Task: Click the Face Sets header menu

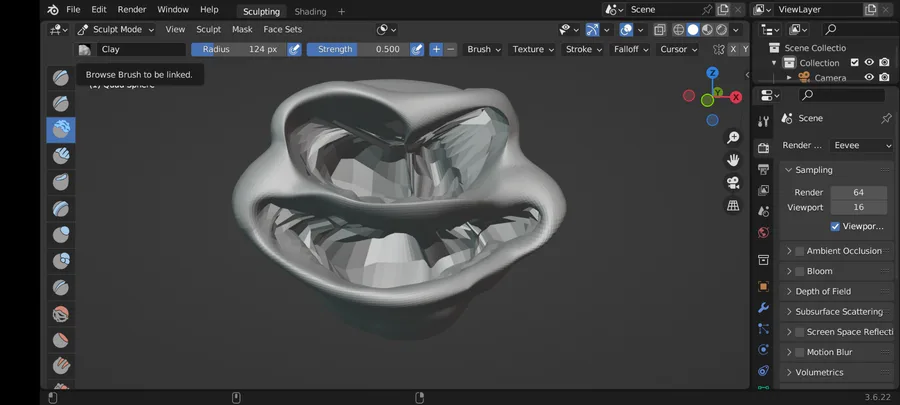Action: click(282, 30)
